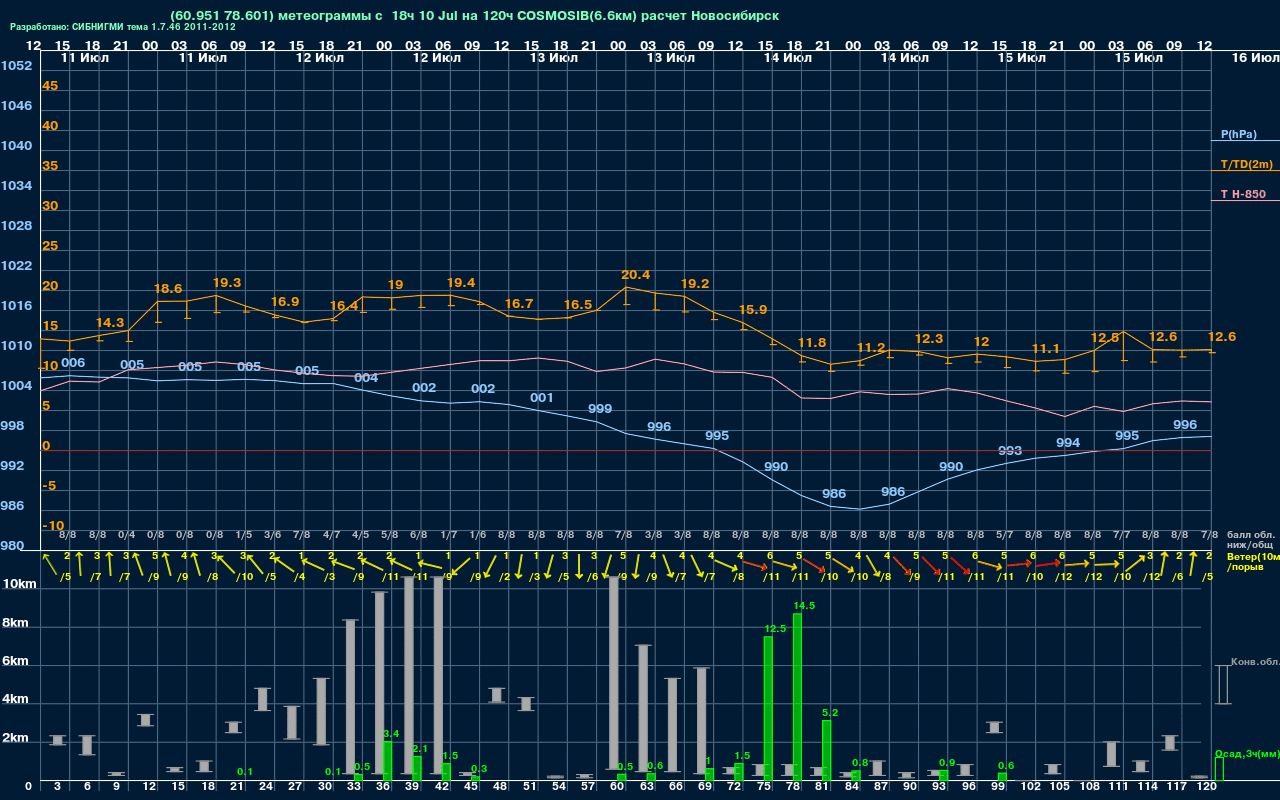This screenshot has width=1280, height=800.
Task: Click the 14.3 temperature label
Action: (110, 323)
